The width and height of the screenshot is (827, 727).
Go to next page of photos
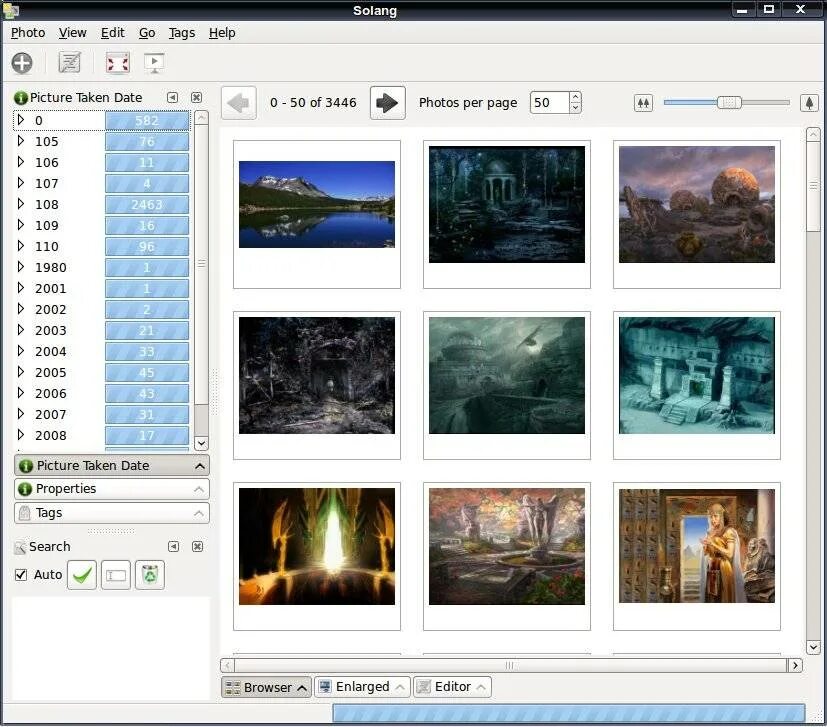pos(388,103)
